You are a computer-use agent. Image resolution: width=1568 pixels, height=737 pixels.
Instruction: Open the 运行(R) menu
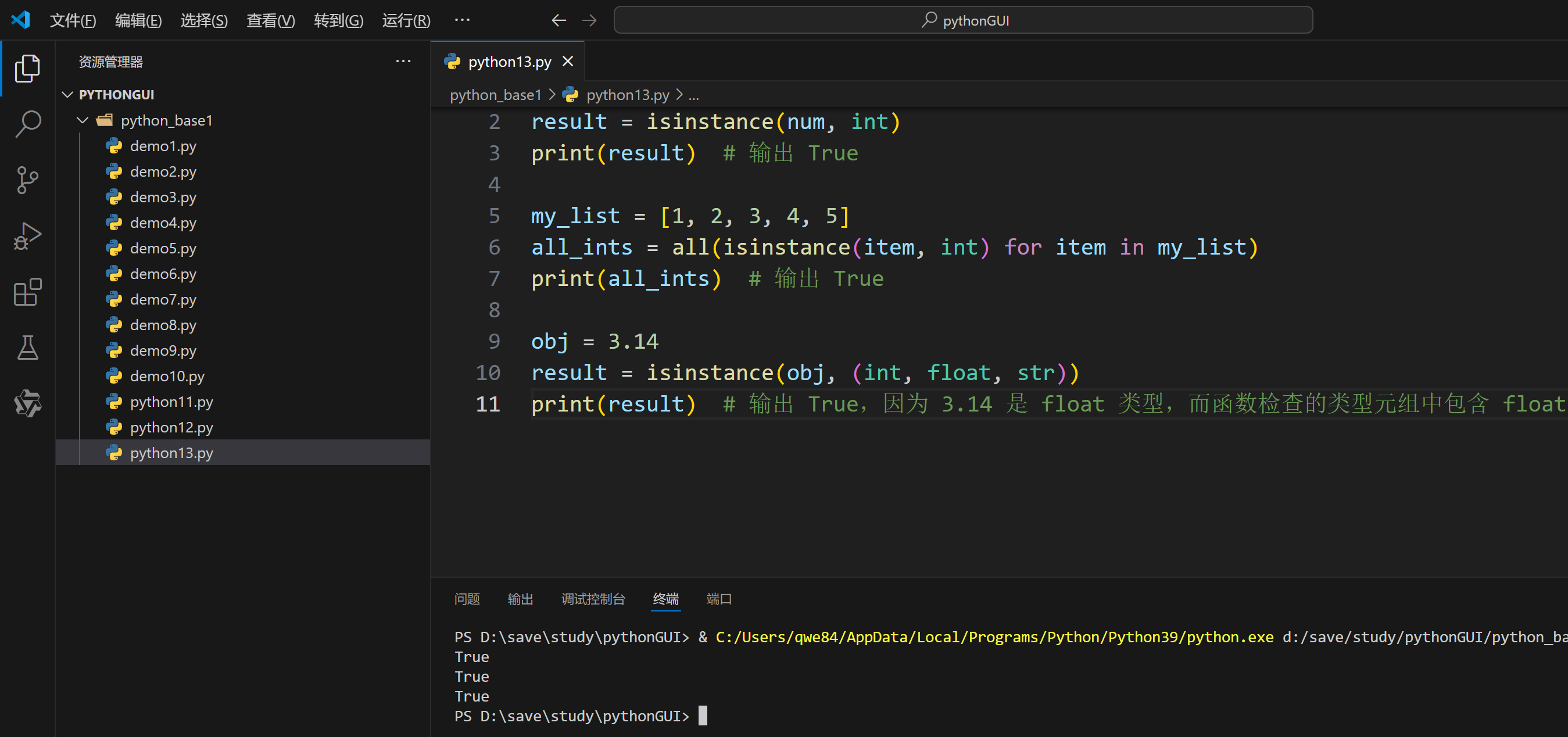406,21
